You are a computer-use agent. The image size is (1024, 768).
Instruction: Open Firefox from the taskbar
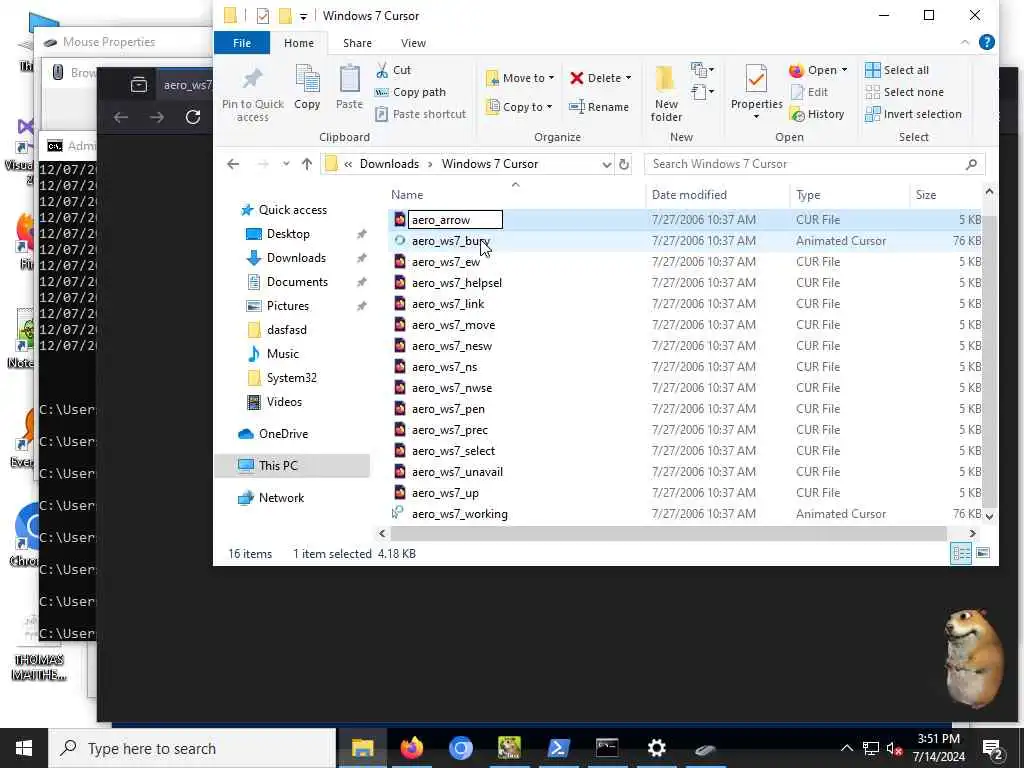click(411, 748)
